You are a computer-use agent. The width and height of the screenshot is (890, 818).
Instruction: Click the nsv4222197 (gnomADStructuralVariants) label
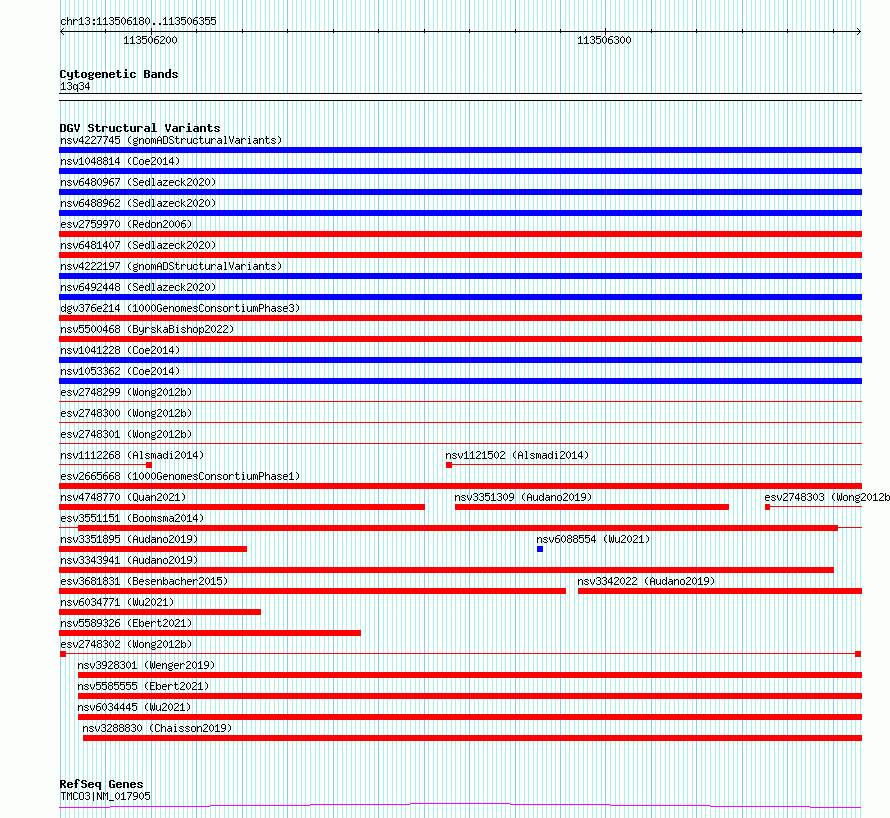point(171,266)
